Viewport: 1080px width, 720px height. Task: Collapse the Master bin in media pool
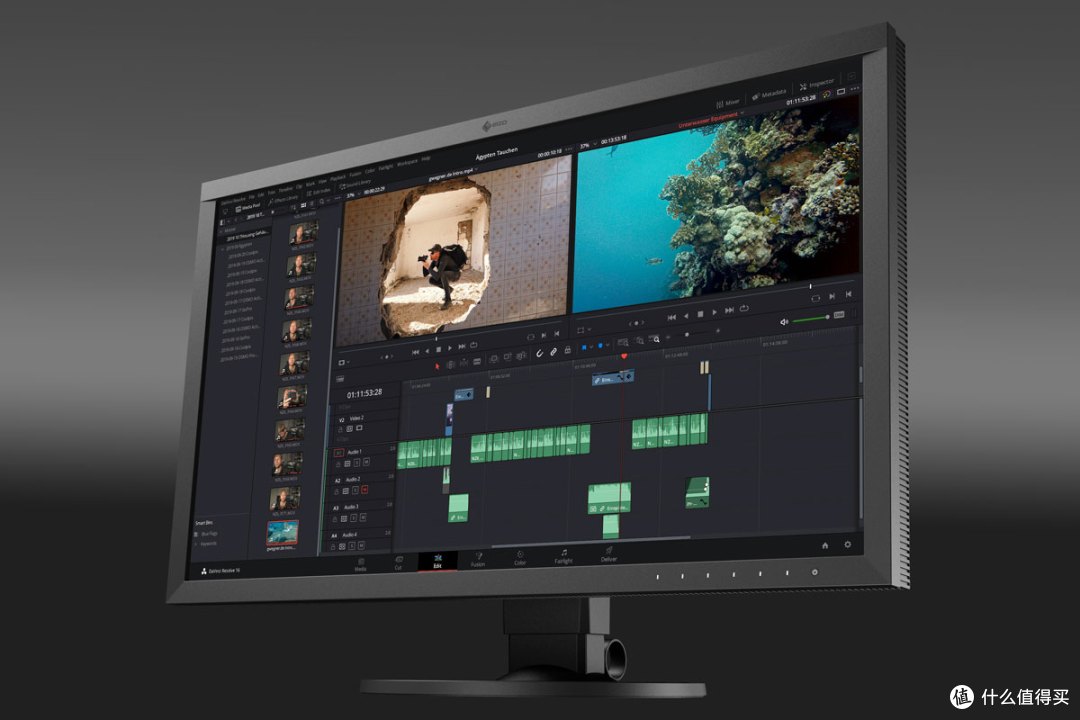tap(221, 230)
